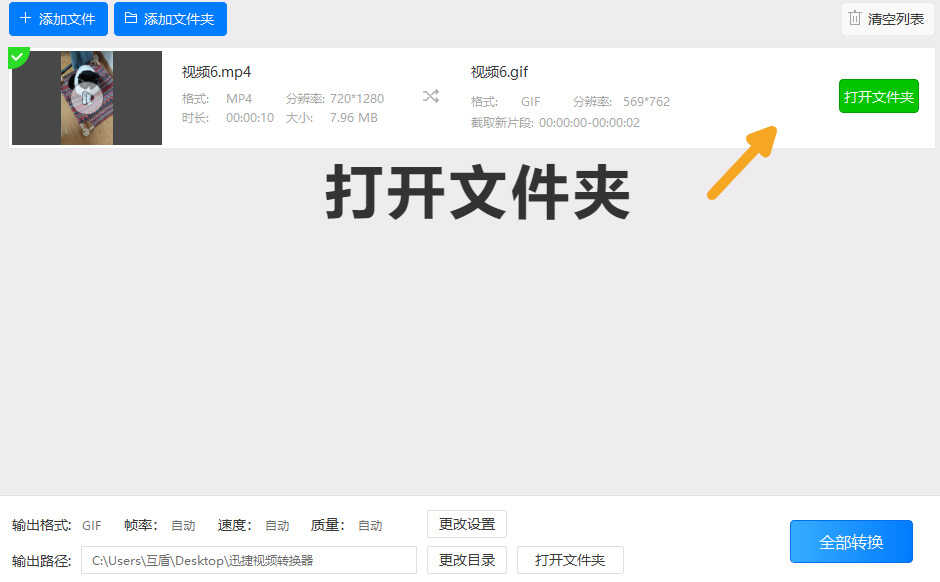The width and height of the screenshot is (940, 582).
Task: Click the 帧率 value 自动
Action: pyautogui.click(x=183, y=526)
